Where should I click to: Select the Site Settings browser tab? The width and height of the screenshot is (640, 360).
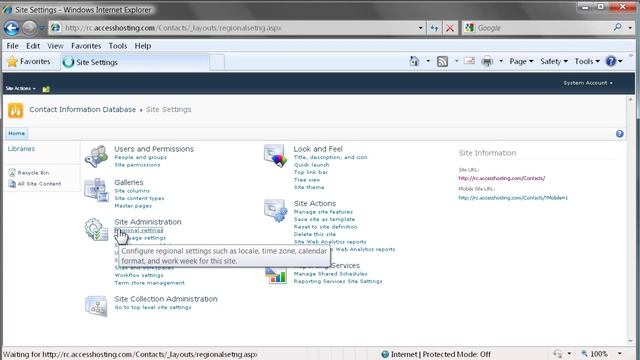135,62
